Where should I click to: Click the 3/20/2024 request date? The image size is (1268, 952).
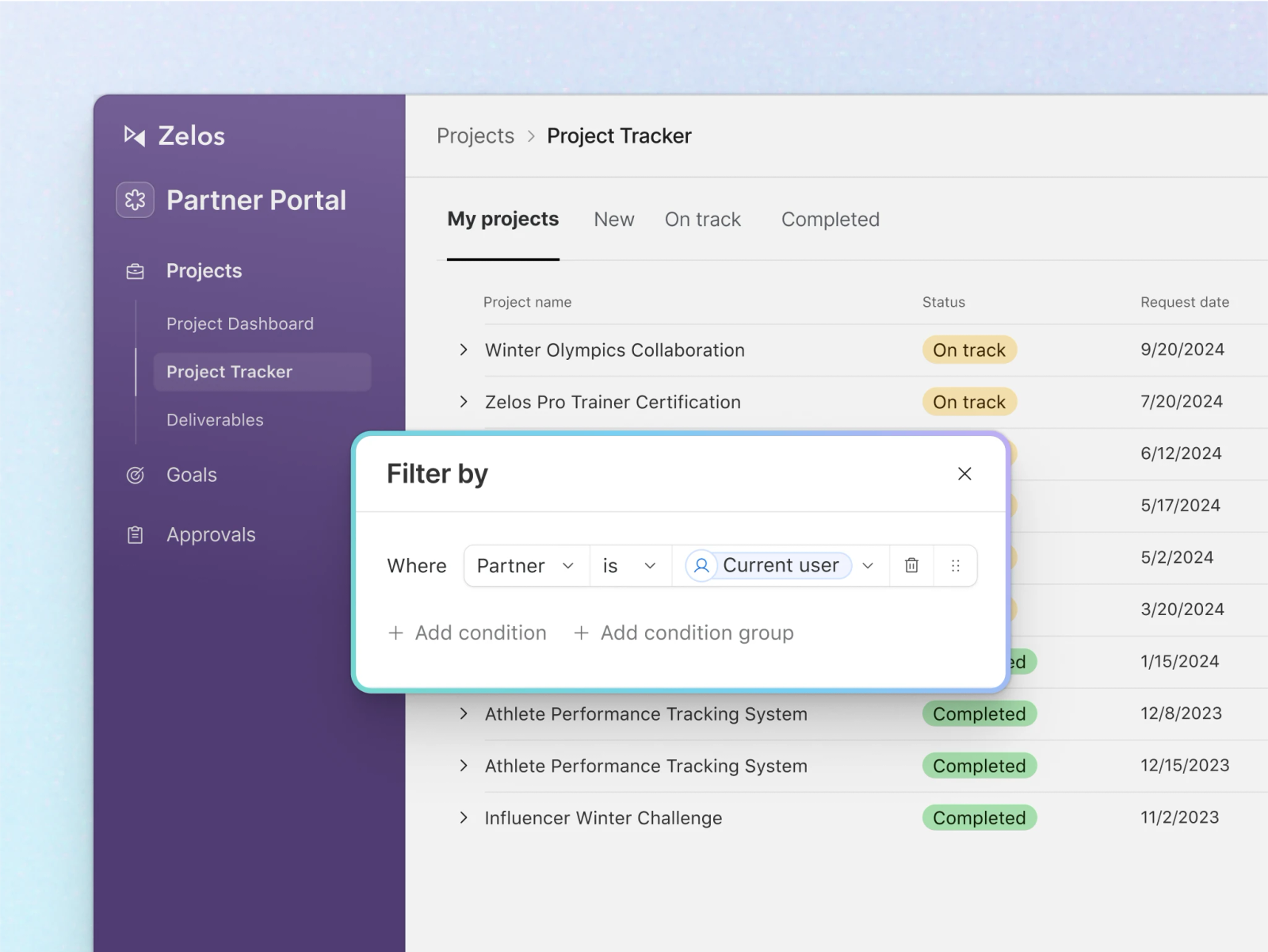click(1182, 610)
